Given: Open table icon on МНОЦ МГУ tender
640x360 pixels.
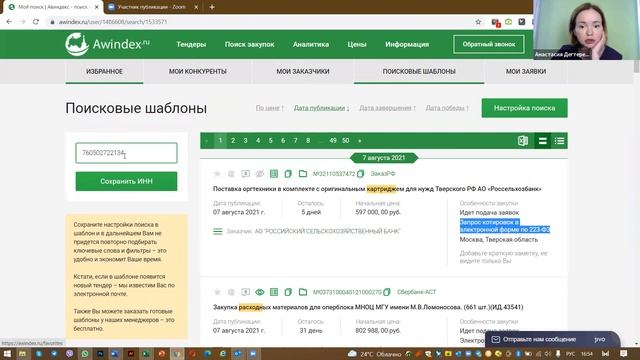Looking at the screenshot, I should point(274,292).
